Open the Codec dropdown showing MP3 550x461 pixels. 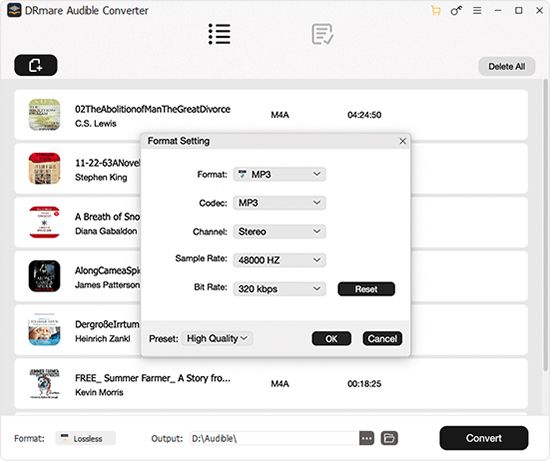(x=280, y=203)
